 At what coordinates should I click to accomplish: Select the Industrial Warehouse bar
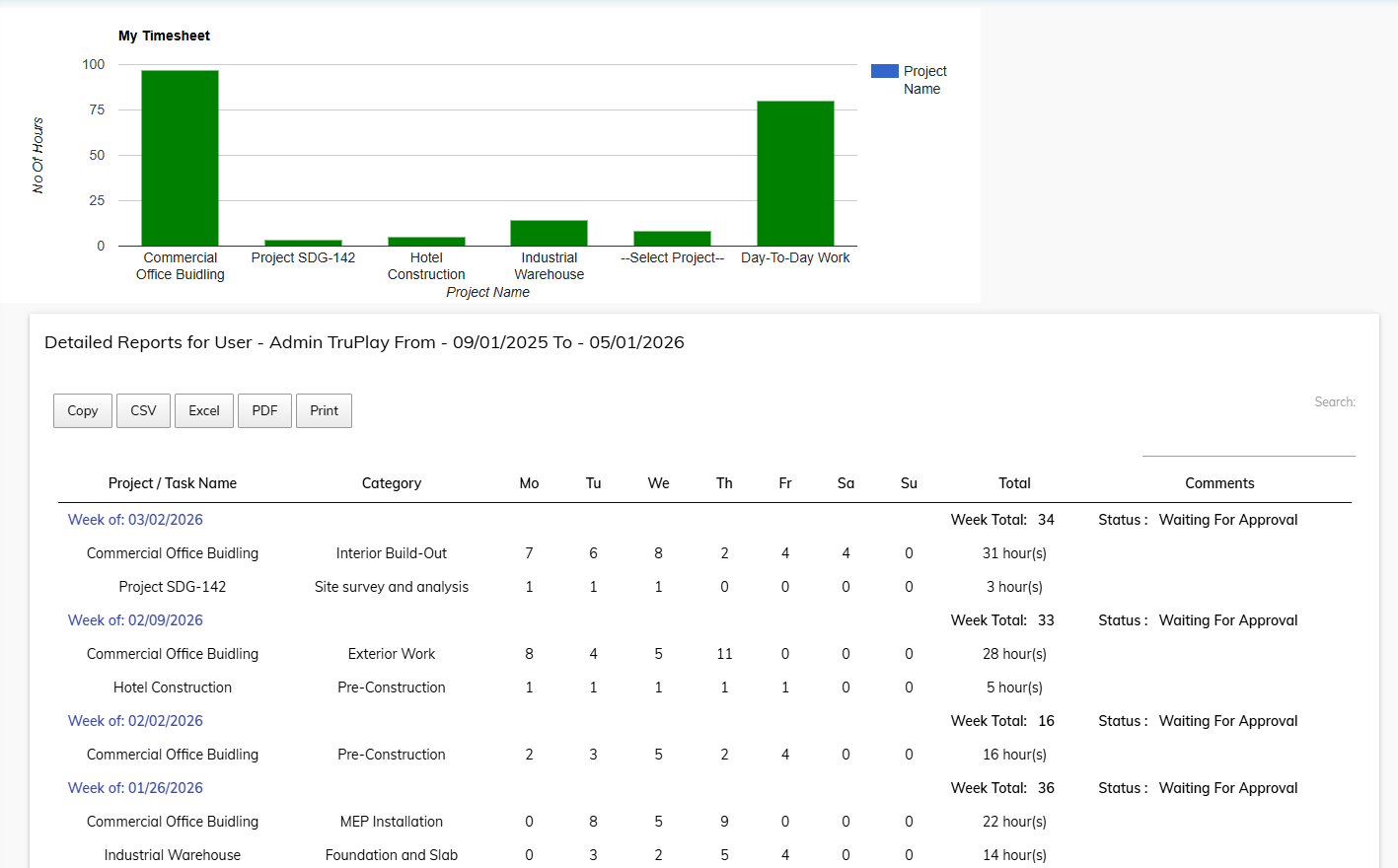[549, 232]
